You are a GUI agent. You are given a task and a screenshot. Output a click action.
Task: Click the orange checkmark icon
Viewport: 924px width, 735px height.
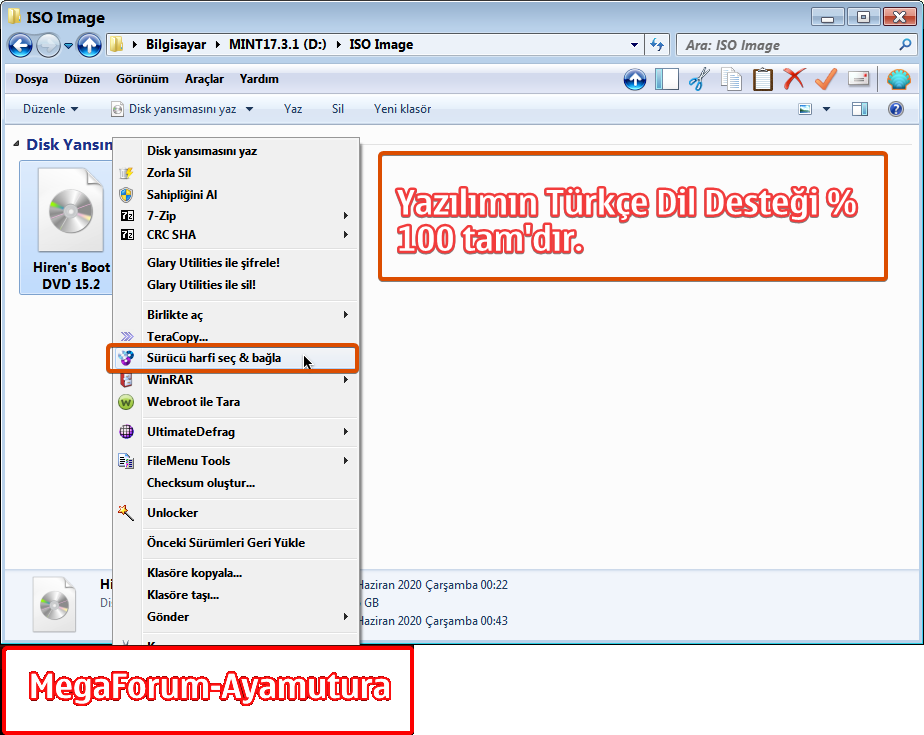click(x=826, y=79)
